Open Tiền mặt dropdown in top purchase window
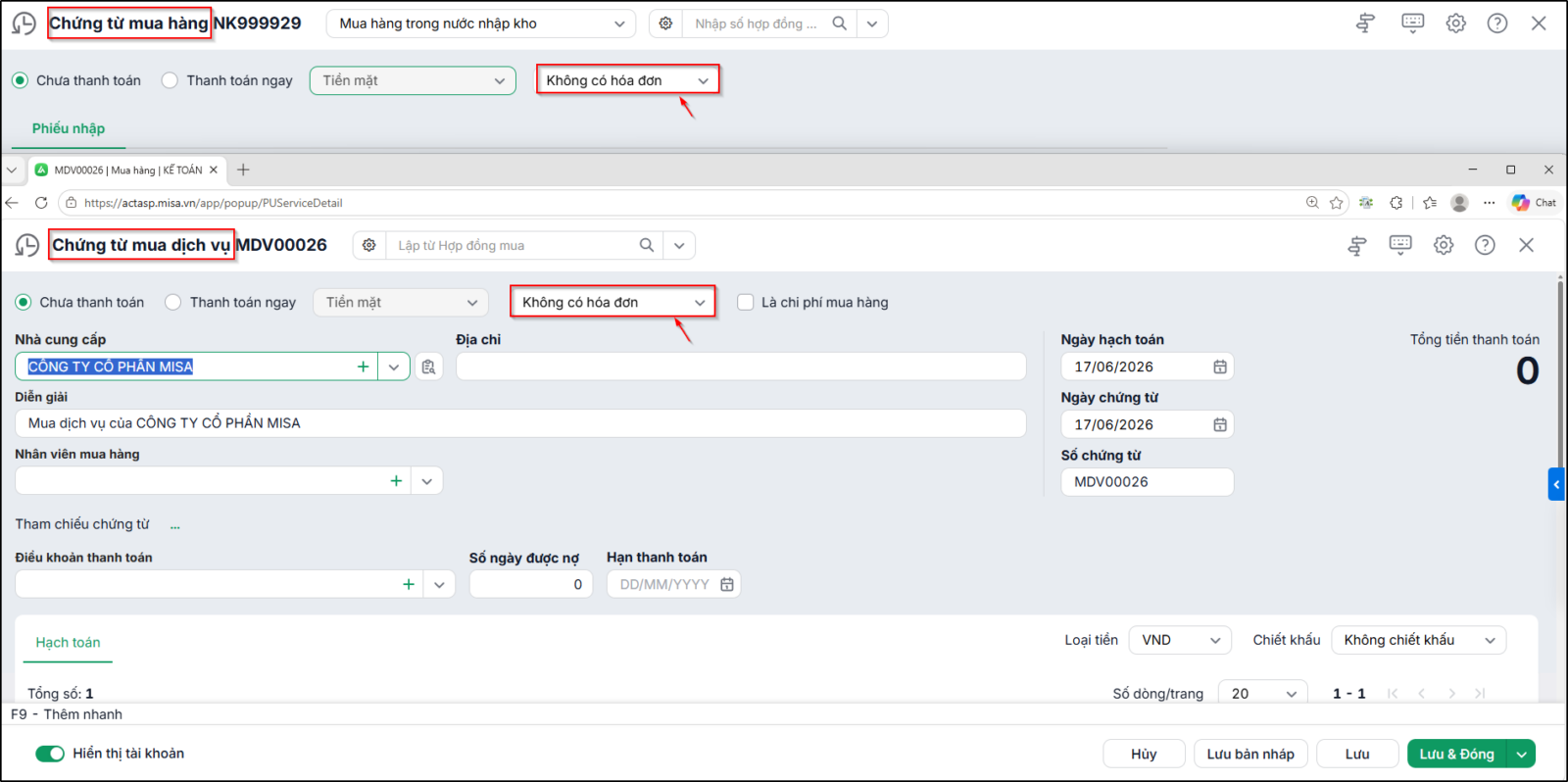 [413, 80]
